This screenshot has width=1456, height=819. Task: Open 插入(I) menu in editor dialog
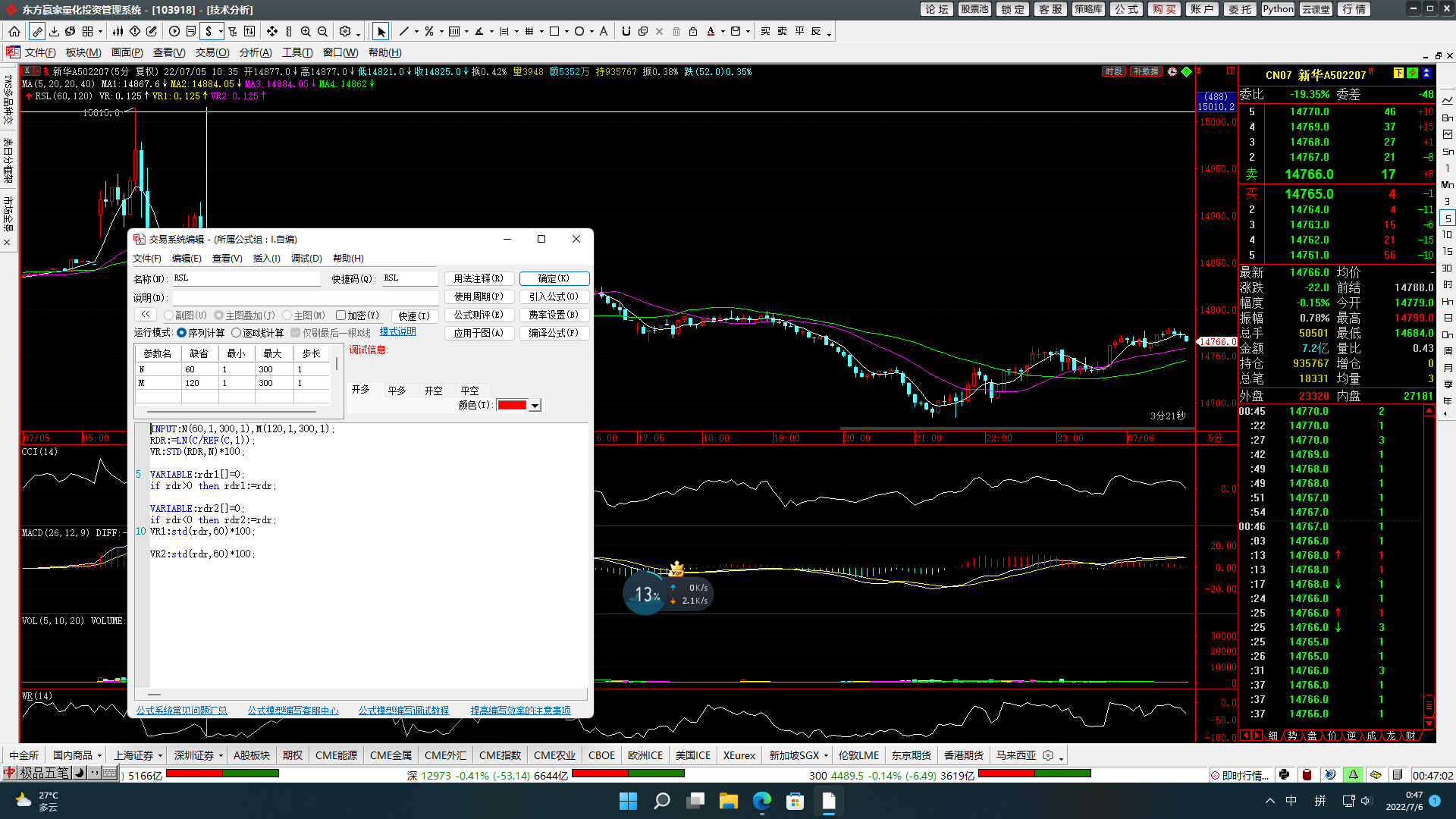tap(266, 259)
